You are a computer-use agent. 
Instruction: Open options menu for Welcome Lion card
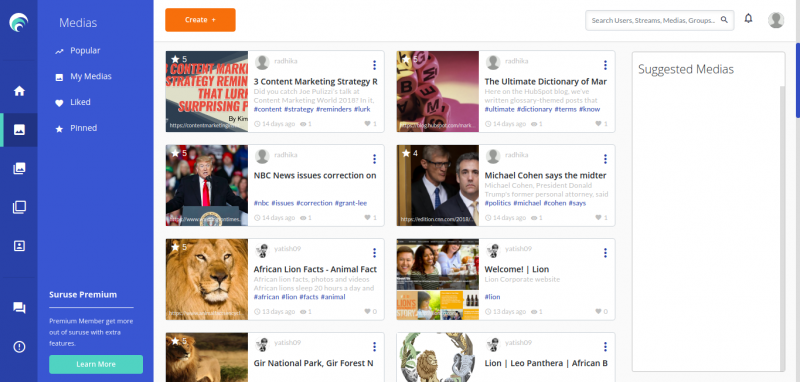[605, 253]
